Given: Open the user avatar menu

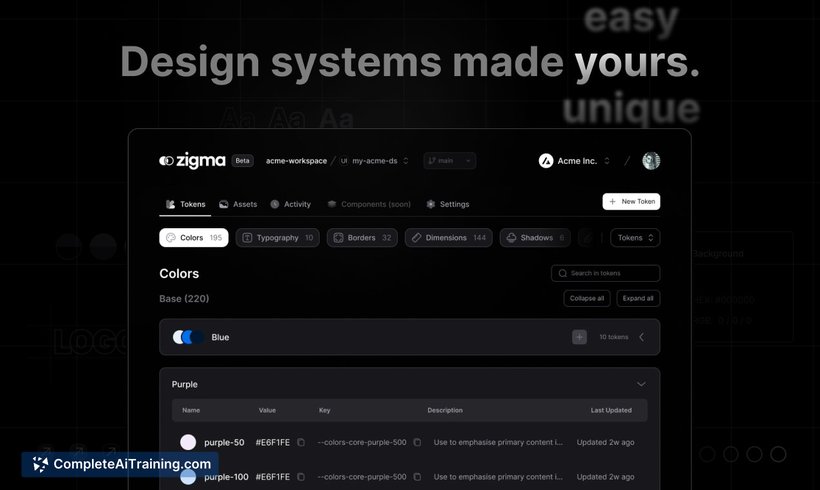Looking at the screenshot, I should (x=651, y=161).
